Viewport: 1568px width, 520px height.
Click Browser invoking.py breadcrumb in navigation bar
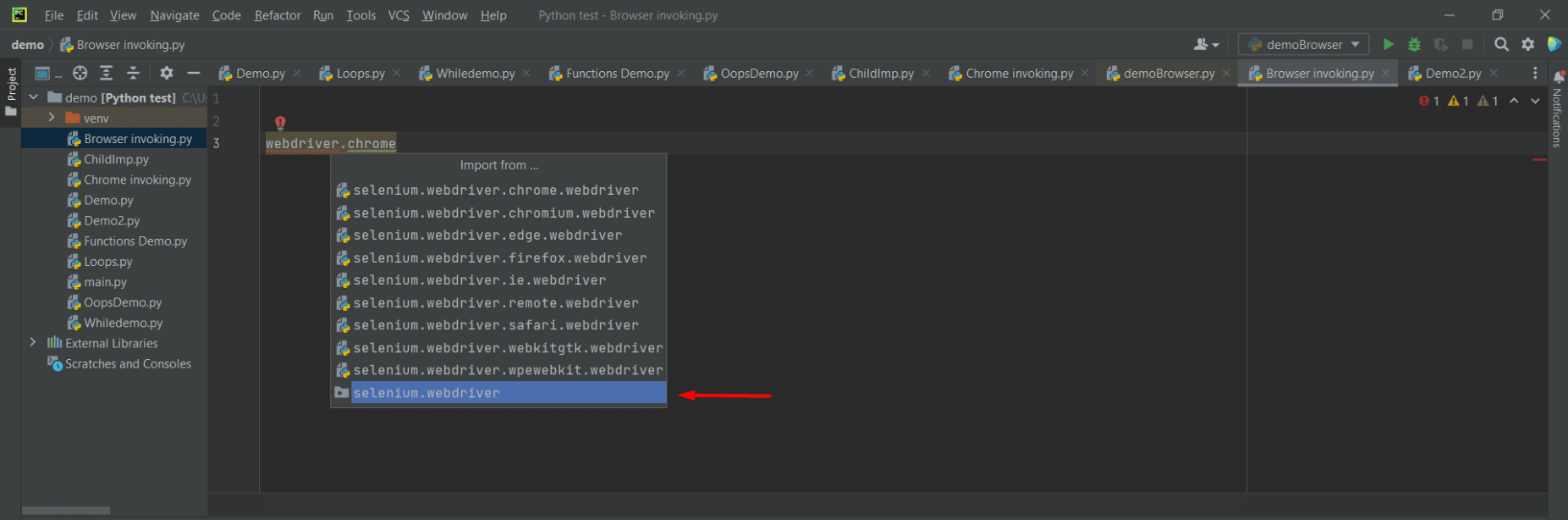pyautogui.click(x=122, y=45)
